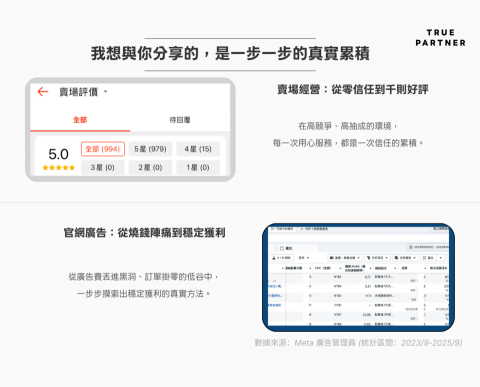Click the line 在高競爭、高抽成的環境，
The image size is (480, 387).
pos(348,126)
